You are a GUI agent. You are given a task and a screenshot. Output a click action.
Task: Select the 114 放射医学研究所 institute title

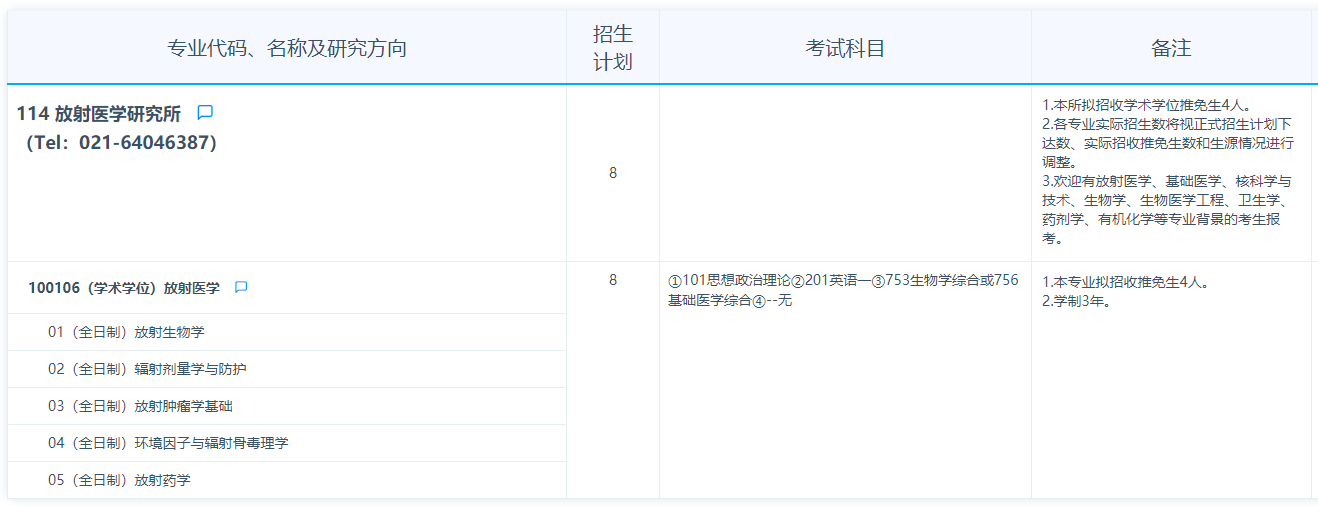click(99, 114)
